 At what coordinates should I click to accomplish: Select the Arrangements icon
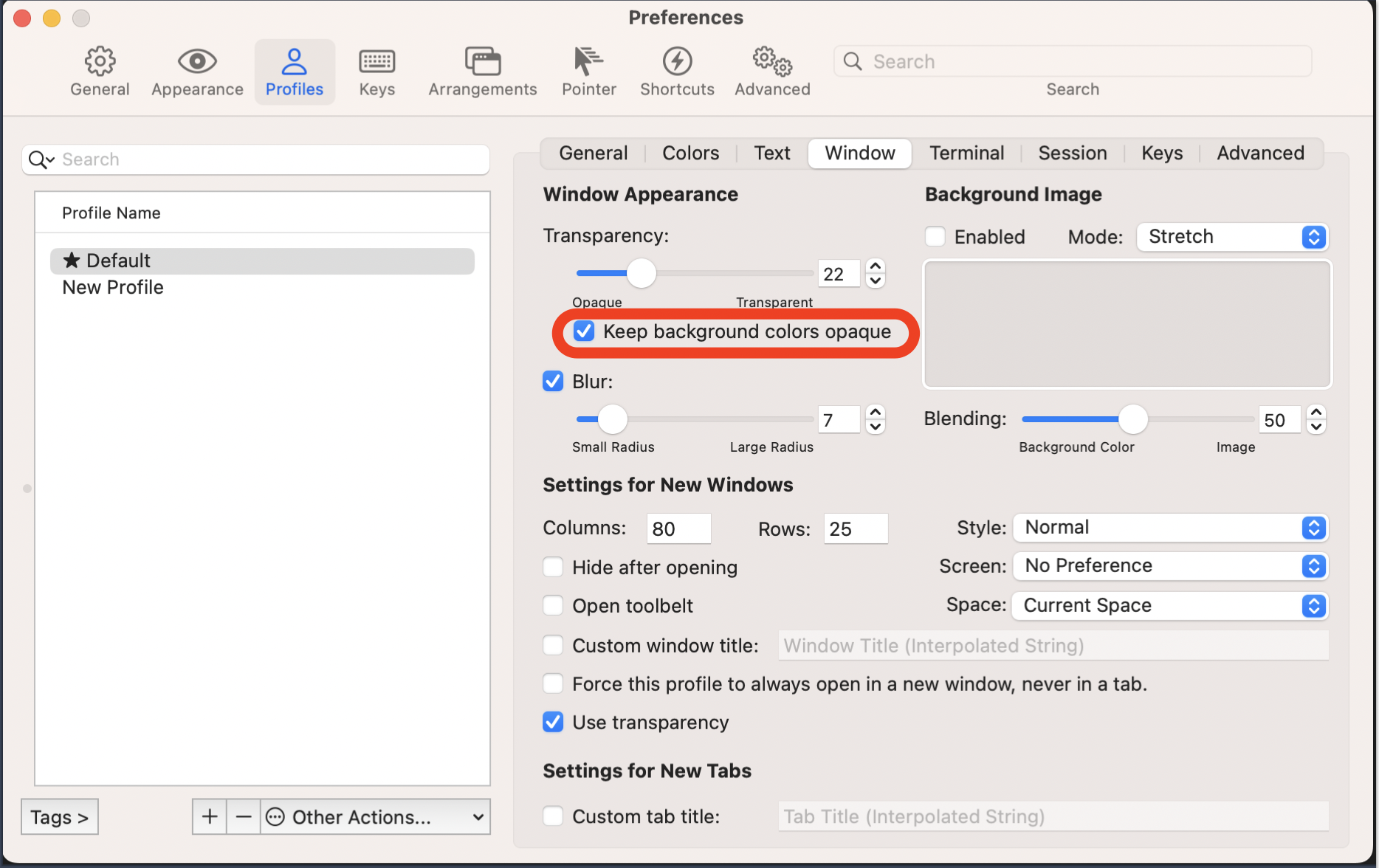481,70
